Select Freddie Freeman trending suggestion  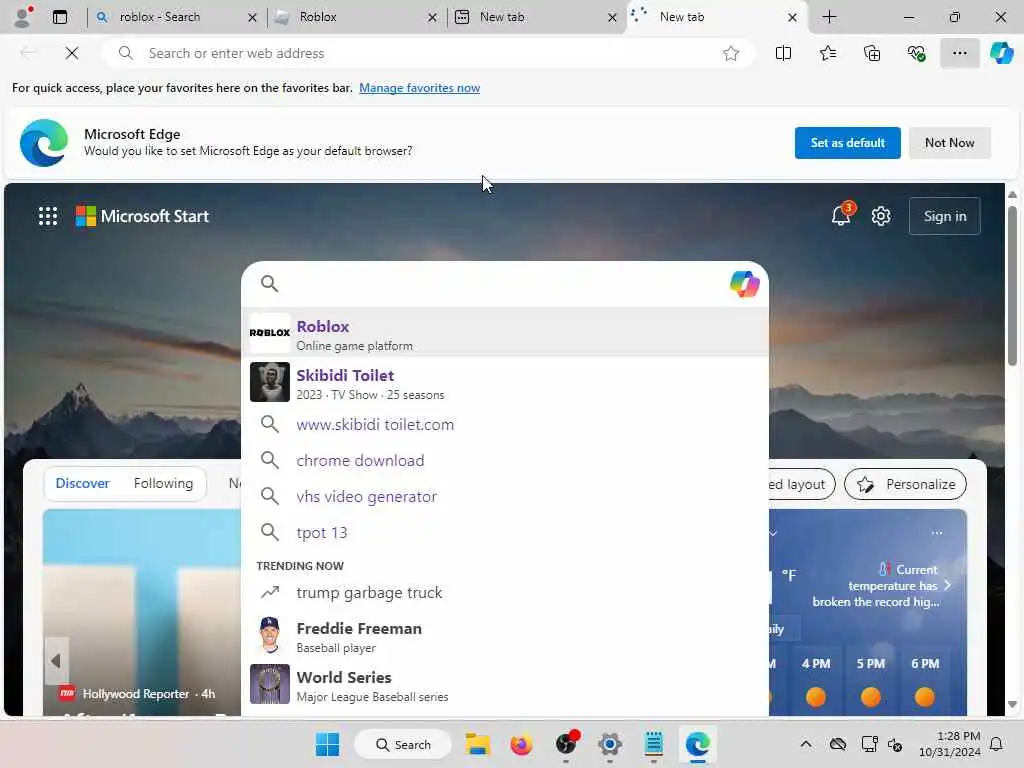pyautogui.click(x=505, y=635)
